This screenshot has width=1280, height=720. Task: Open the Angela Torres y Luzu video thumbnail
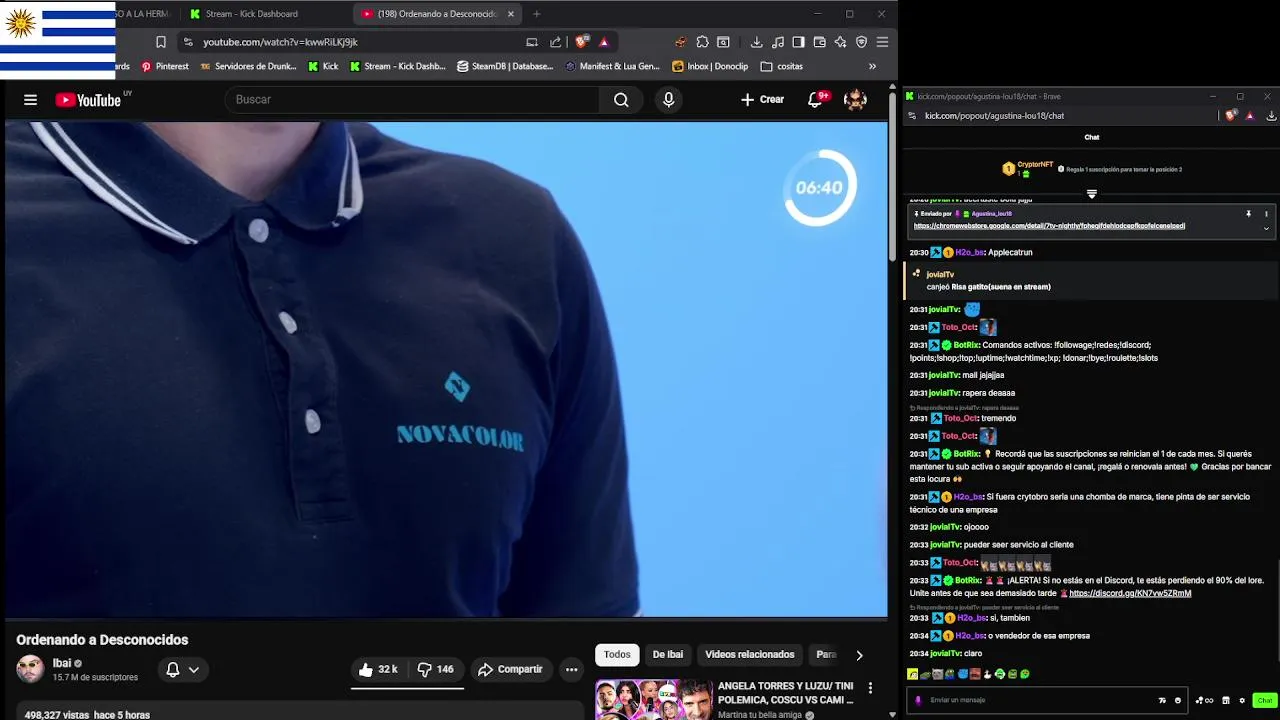pyautogui.click(x=653, y=700)
